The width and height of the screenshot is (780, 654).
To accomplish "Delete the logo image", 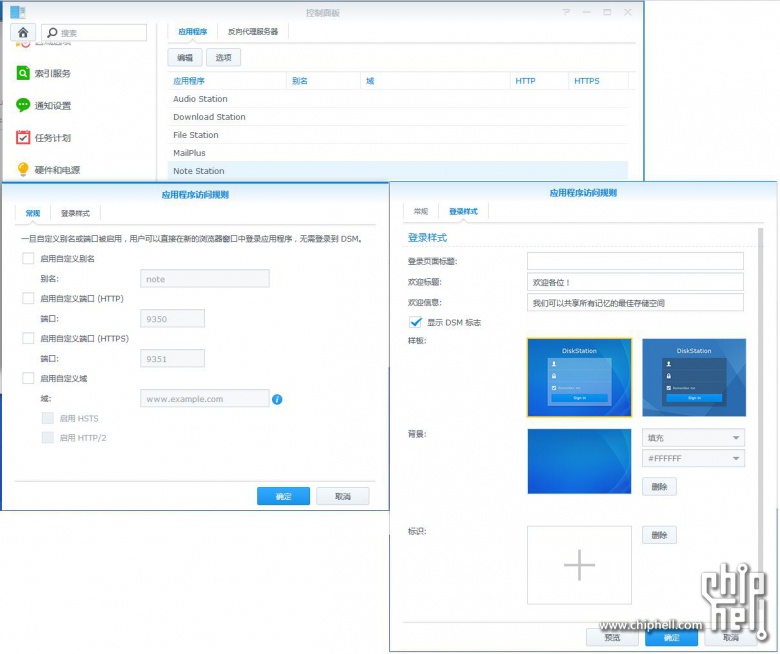I will tap(659, 535).
